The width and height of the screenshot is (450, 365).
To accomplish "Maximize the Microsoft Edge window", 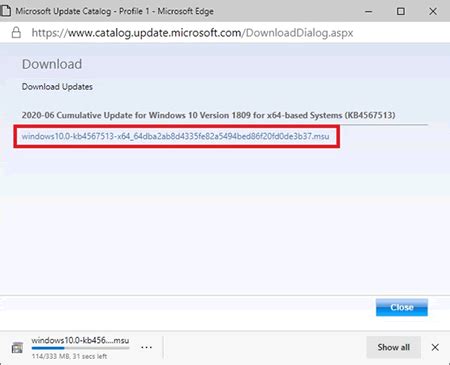I will [x=401, y=11].
